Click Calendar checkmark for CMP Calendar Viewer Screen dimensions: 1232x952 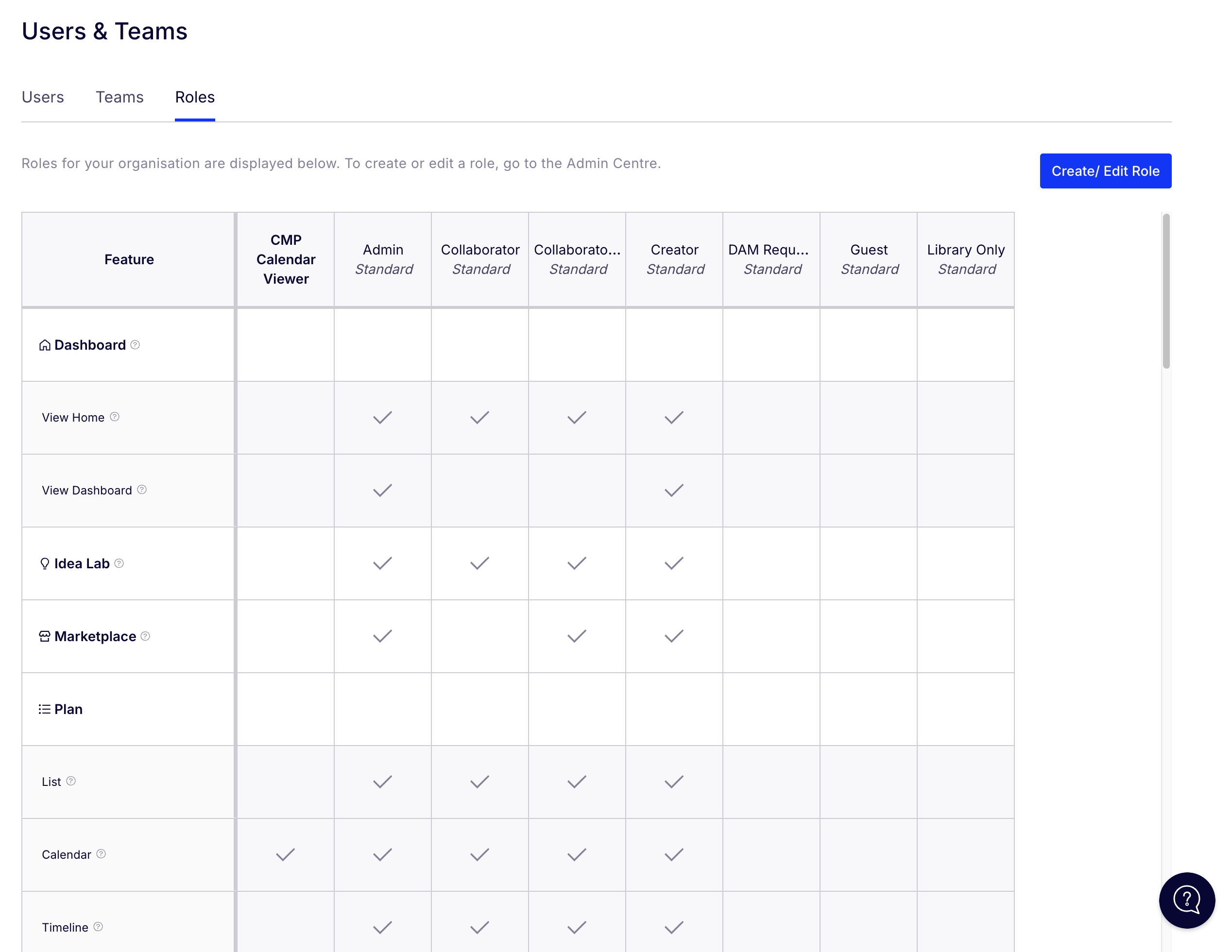point(286,854)
